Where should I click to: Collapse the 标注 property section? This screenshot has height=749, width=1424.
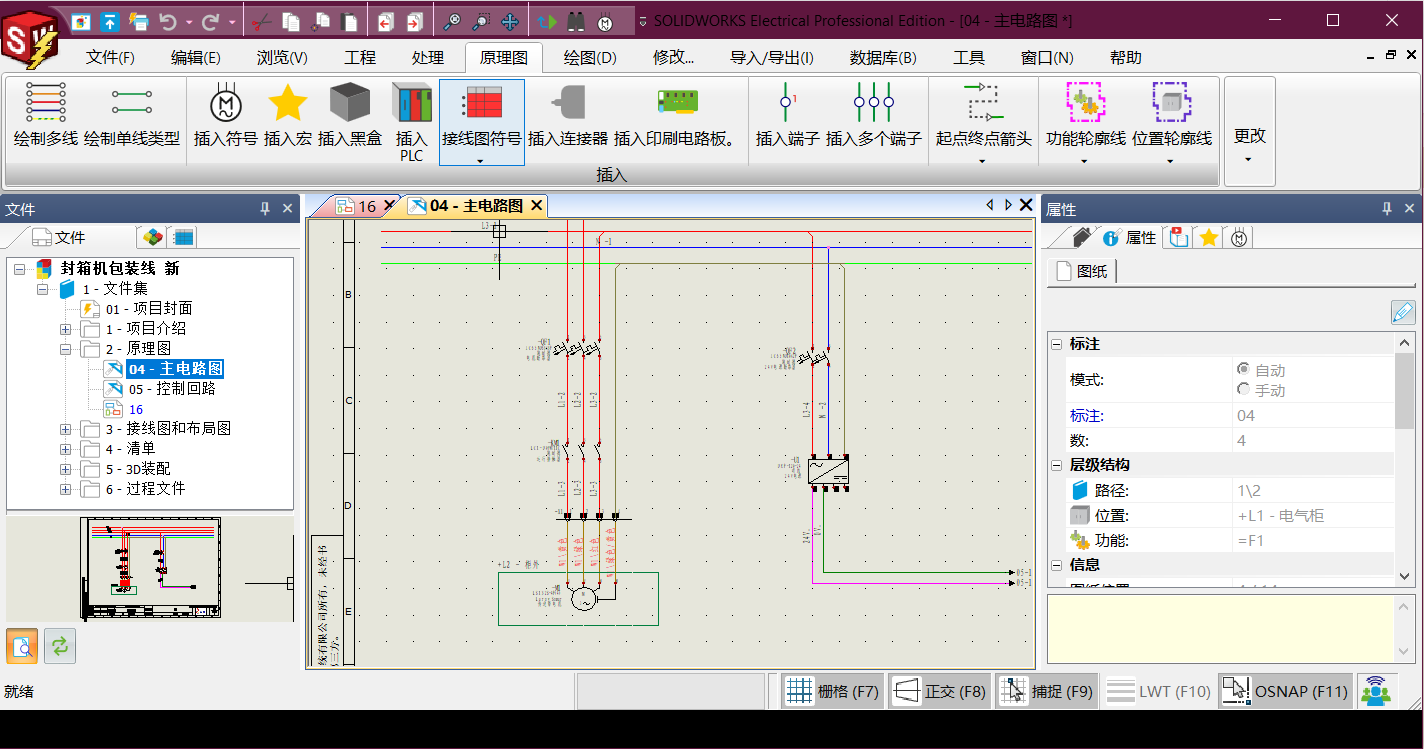click(x=1056, y=344)
